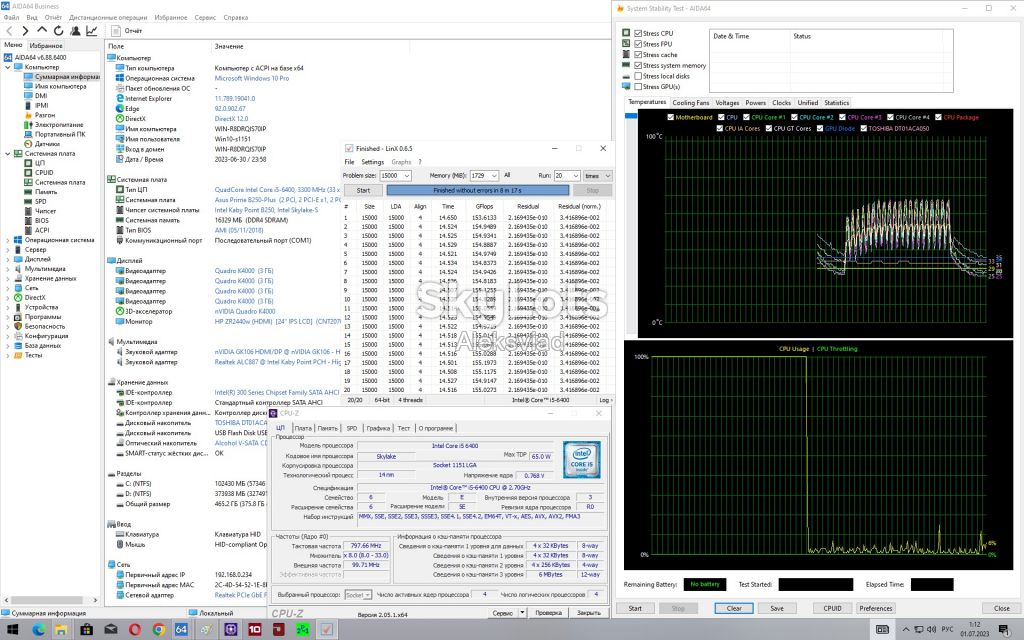The width and height of the screenshot is (1024, 640).
Task: Open Settings menu in LinX
Action: click(372, 162)
